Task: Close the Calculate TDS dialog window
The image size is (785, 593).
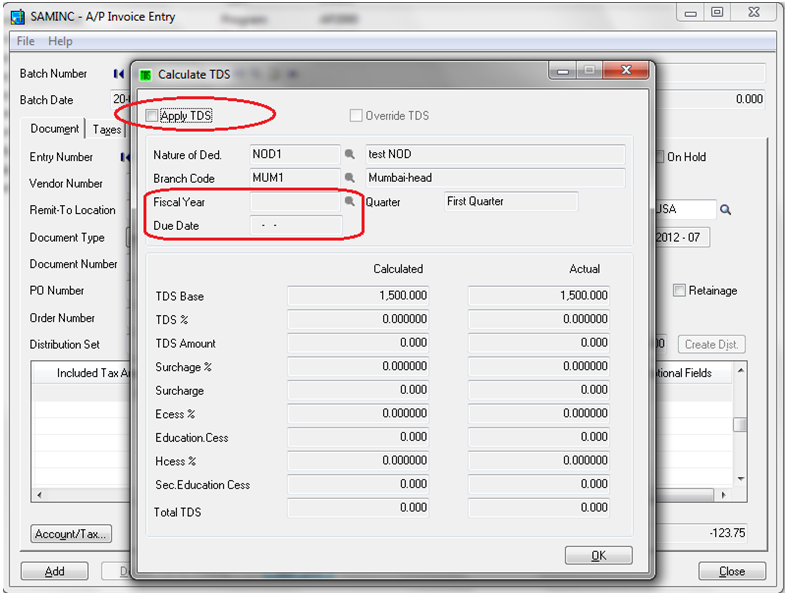Action: 626,71
